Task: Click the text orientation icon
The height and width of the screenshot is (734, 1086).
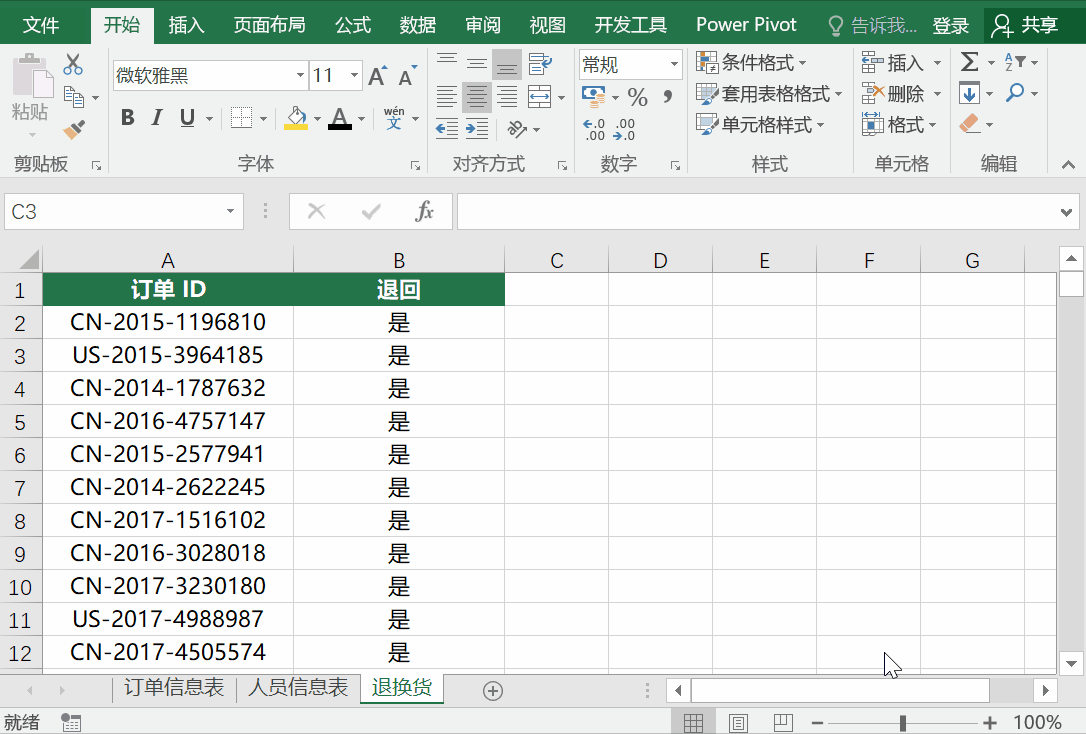Action: point(517,129)
